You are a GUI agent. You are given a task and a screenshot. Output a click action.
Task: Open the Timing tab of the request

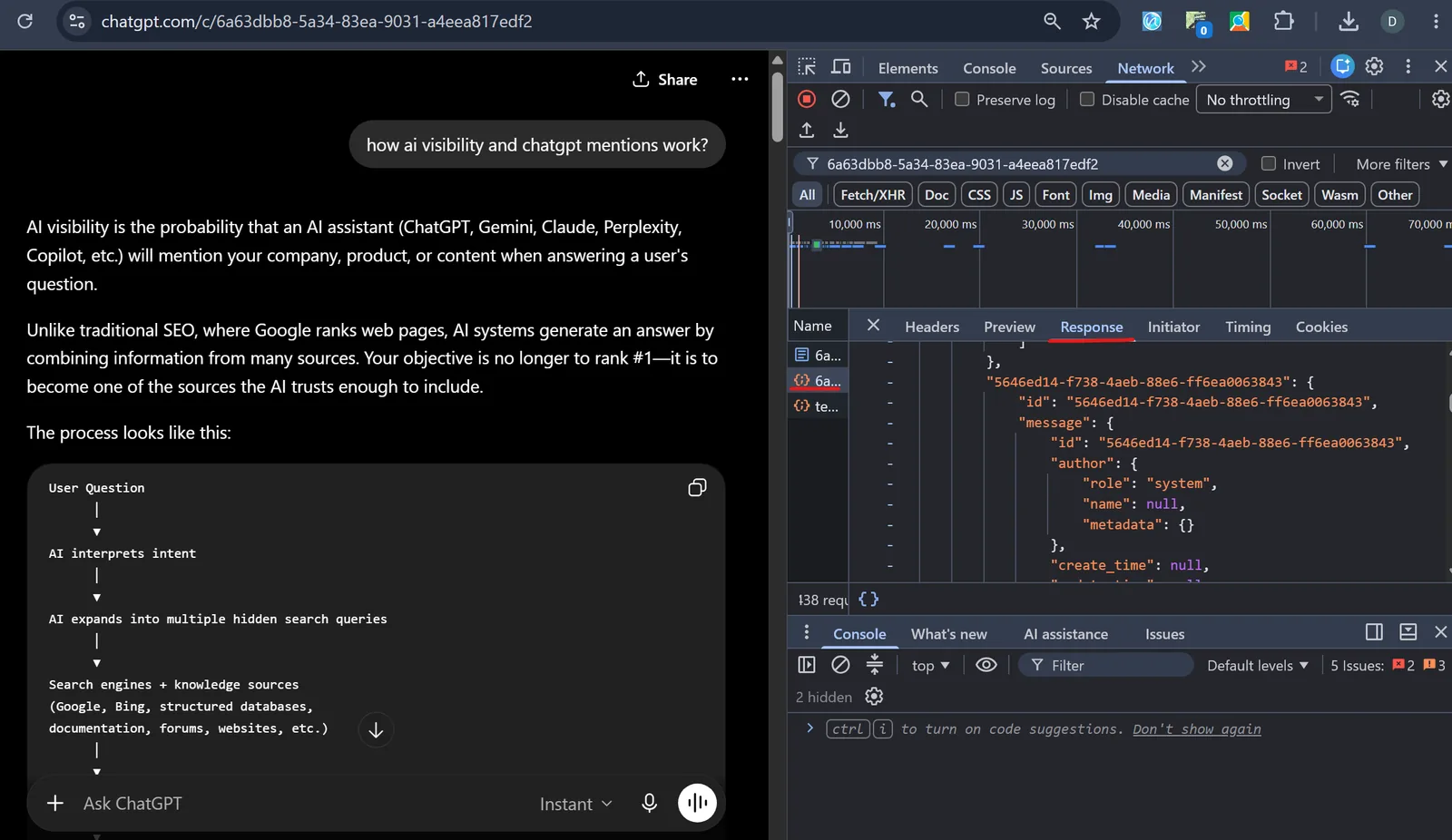(1248, 327)
